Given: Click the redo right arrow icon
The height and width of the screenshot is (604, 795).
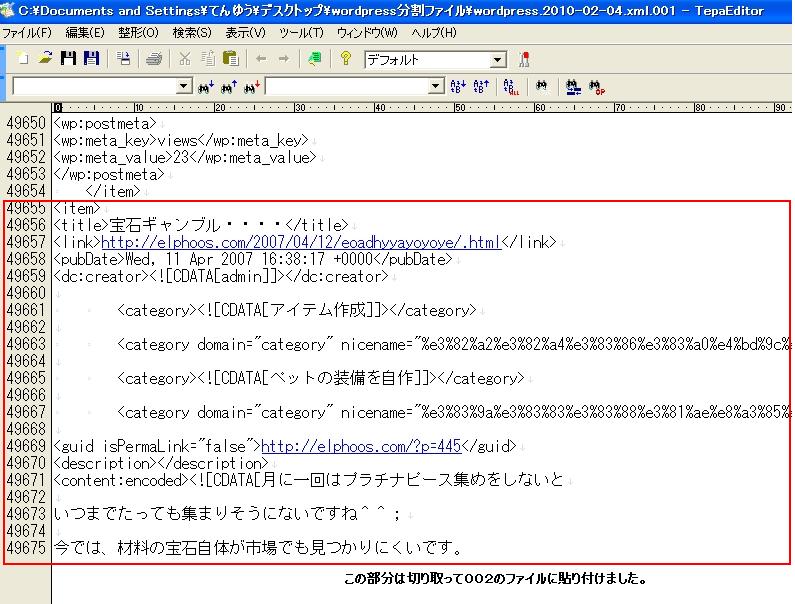Looking at the screenshot, I should click(x=284, y=59).
